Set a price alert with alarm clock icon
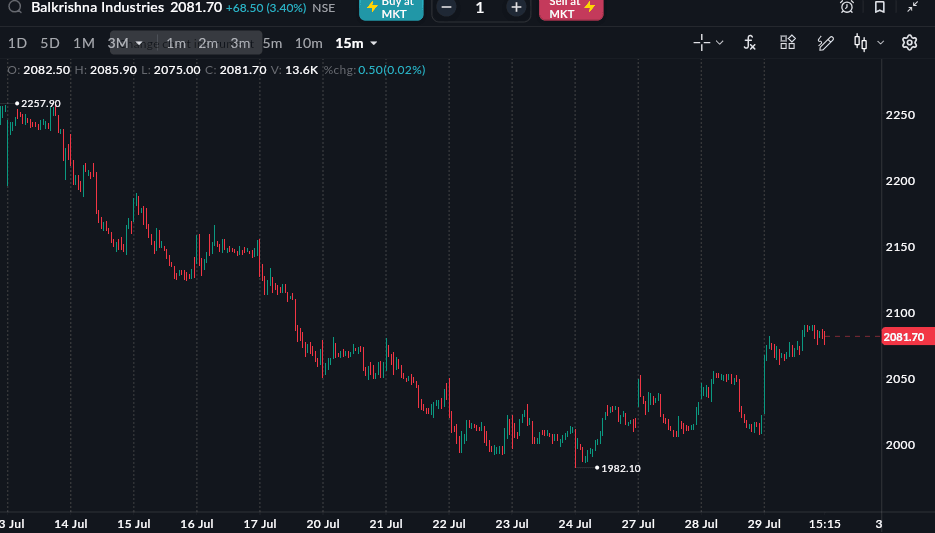This screenshot has height=533, width=935. (x=847, y=7)
